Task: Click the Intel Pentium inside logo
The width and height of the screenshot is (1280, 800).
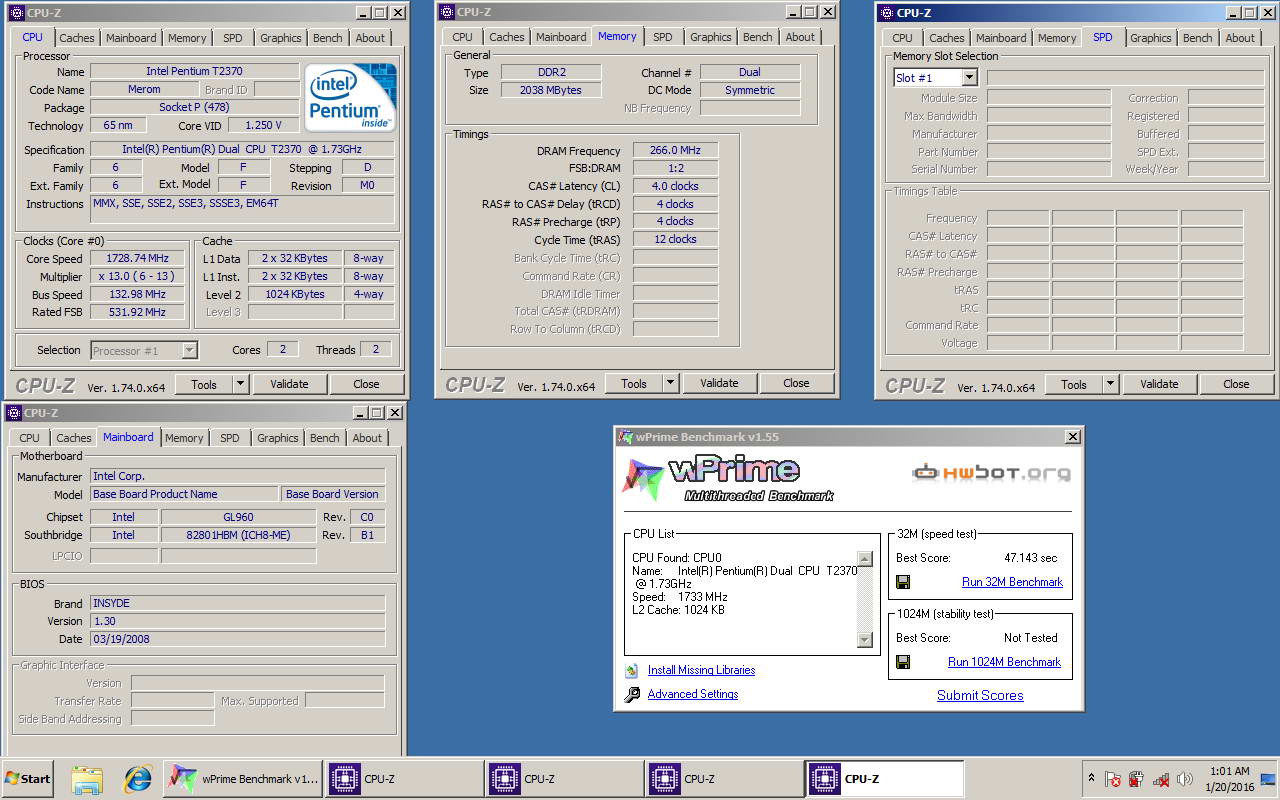Action: click(x=350, y=96)
